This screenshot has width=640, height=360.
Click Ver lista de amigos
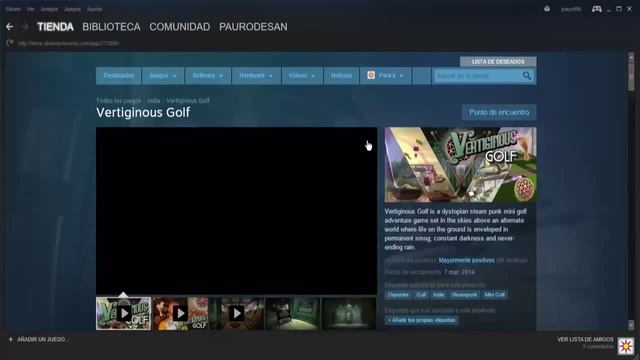coord(585,339)
